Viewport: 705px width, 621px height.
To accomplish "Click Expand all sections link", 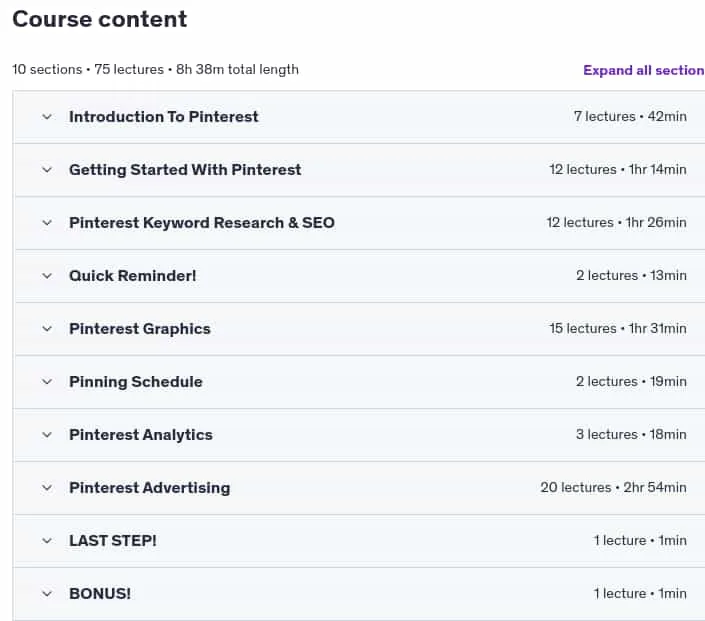I will click(x=644, y=70).
